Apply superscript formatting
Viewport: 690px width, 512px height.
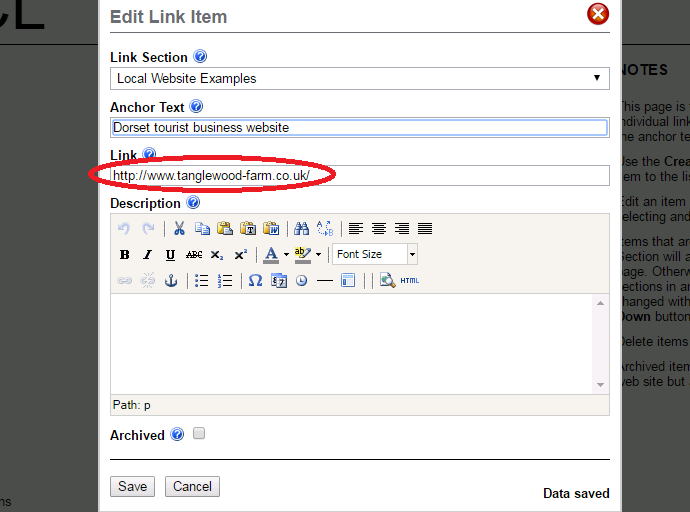240,254
